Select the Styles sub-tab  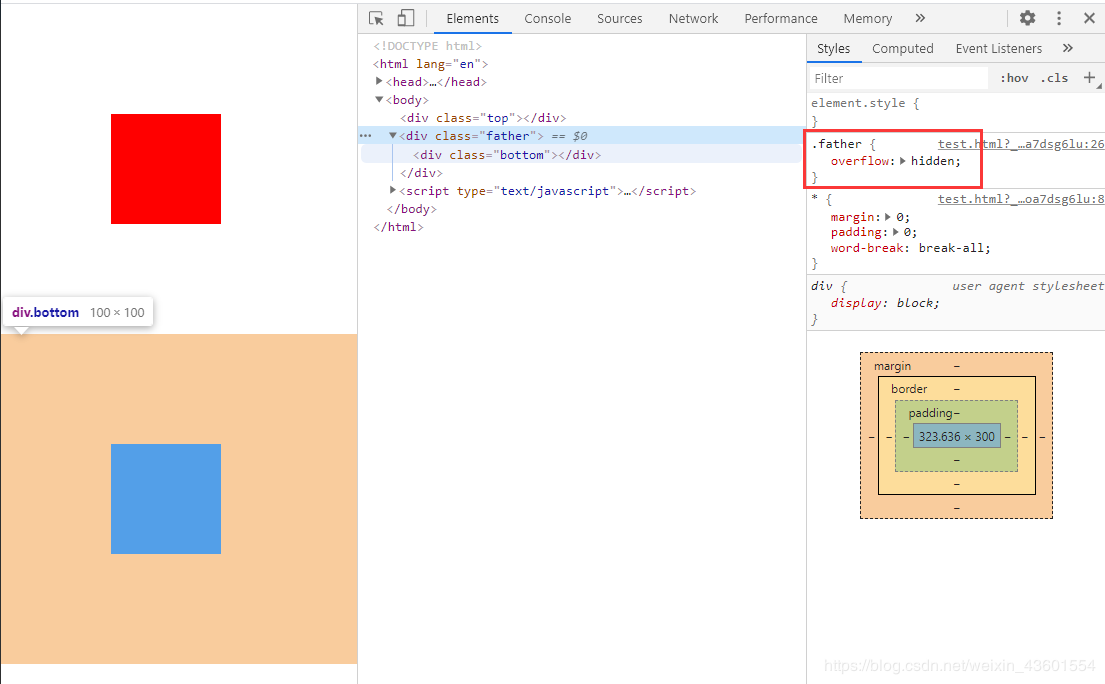pyautogui.click(x=834, y=49)
